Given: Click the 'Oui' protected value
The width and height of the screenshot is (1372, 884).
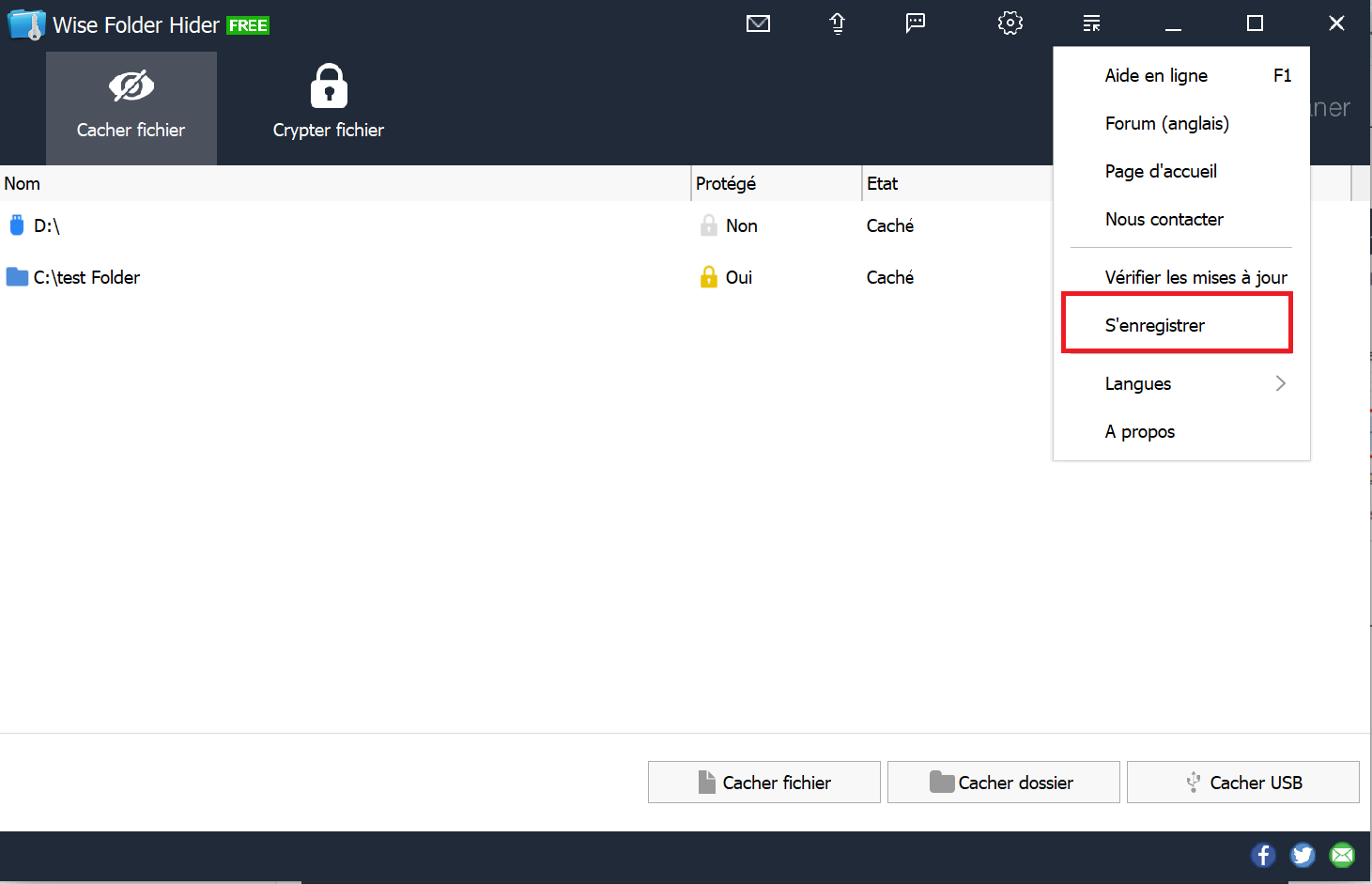Looking at the screenshot, I should pyautogui.click(x=739, y=277).
